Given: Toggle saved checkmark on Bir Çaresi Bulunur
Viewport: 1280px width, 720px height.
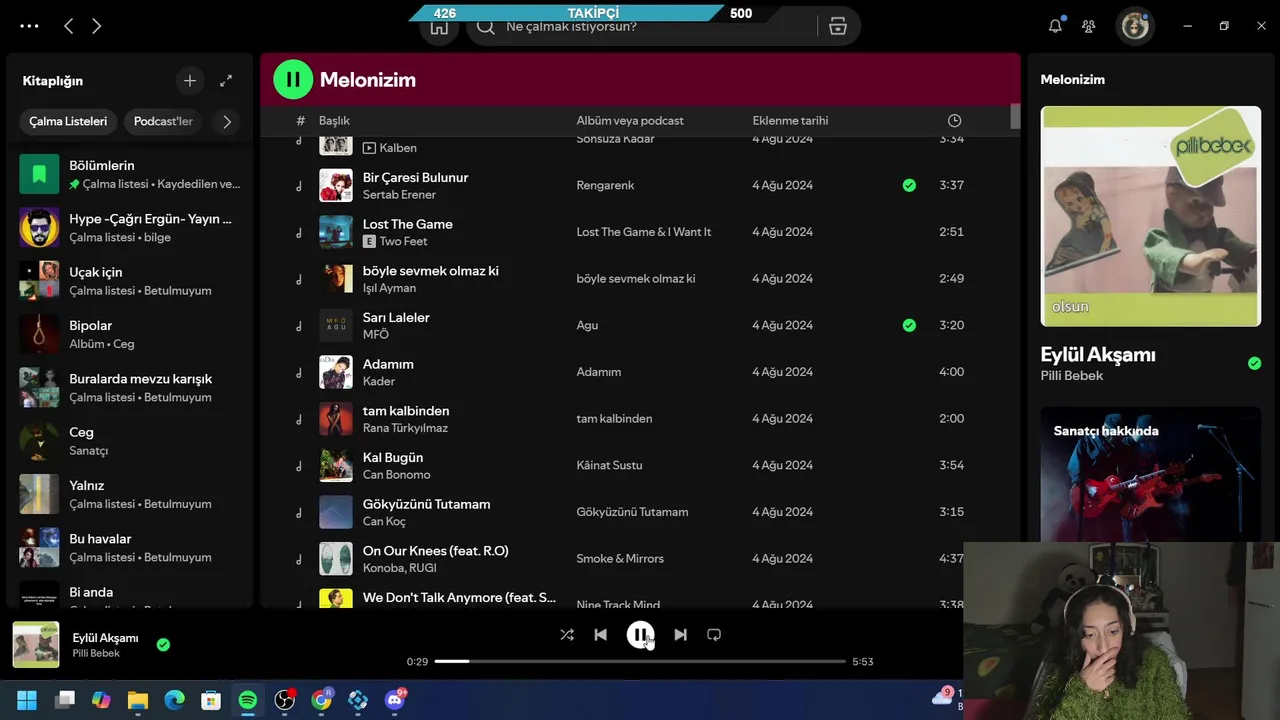Looking at the screenshot, I should [x=909, y=185].
